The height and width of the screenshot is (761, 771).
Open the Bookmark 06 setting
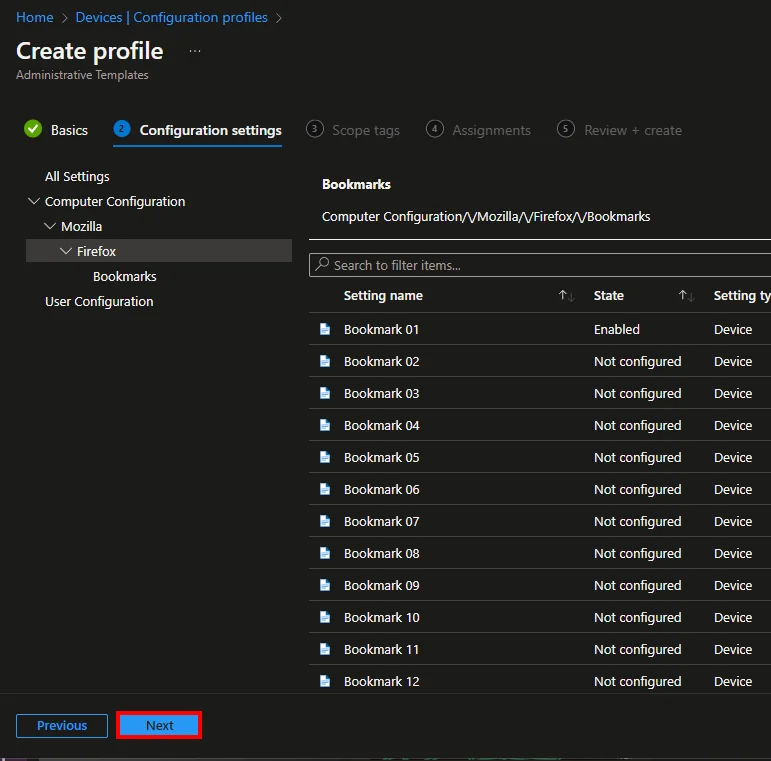[x=382, y=489]
